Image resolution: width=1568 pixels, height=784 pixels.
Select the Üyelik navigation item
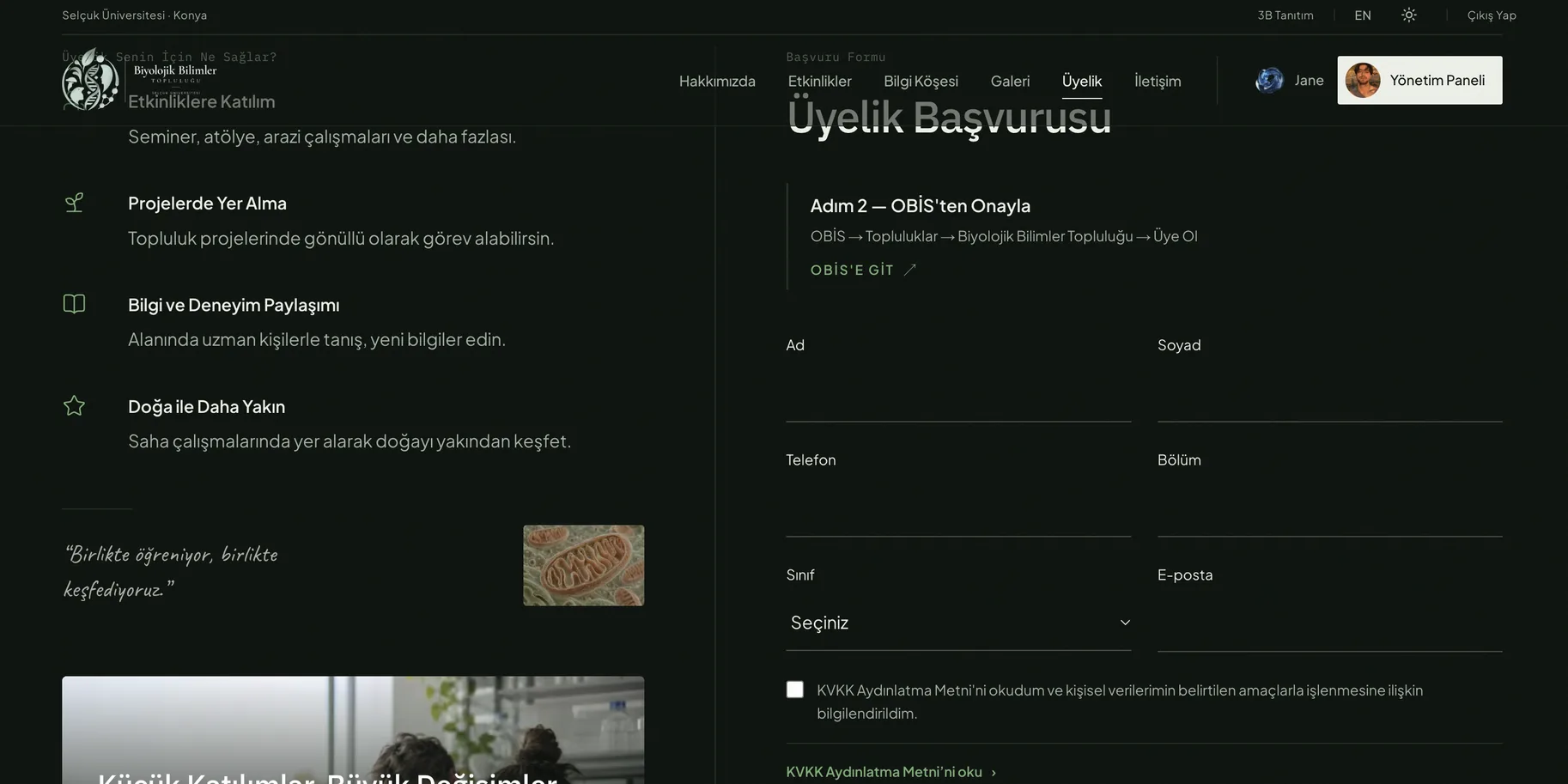click(x=1082, y=81)
